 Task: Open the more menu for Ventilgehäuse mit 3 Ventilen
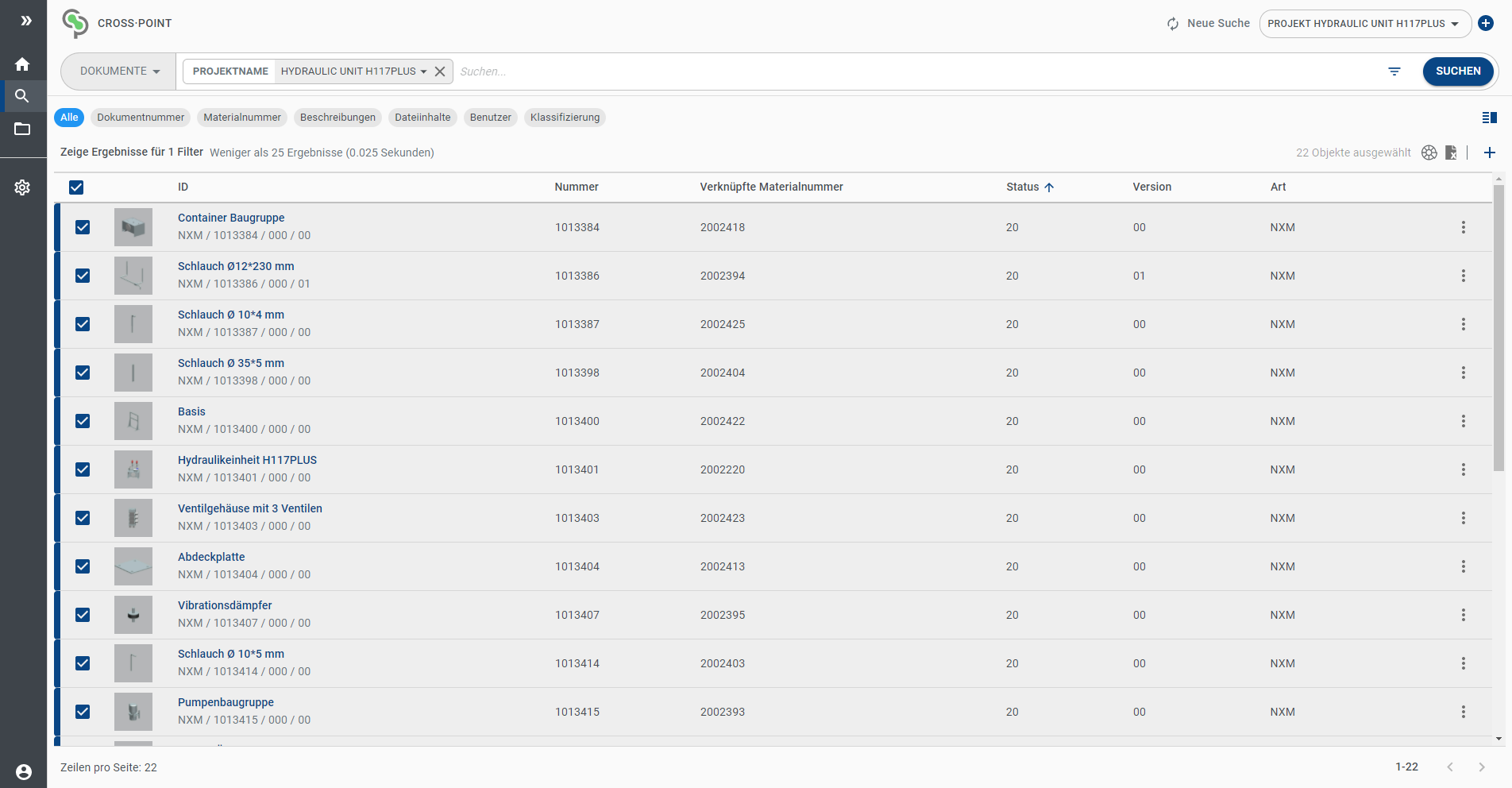tap(1464, 518)
